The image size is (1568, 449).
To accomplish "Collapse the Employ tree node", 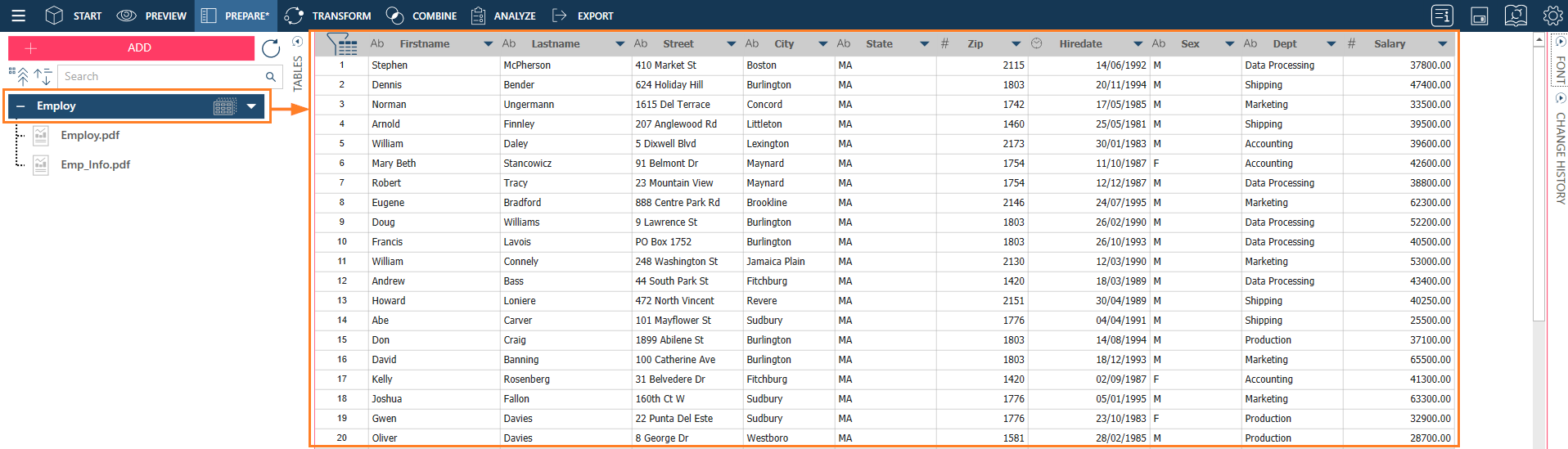I will tap(20, 106).
